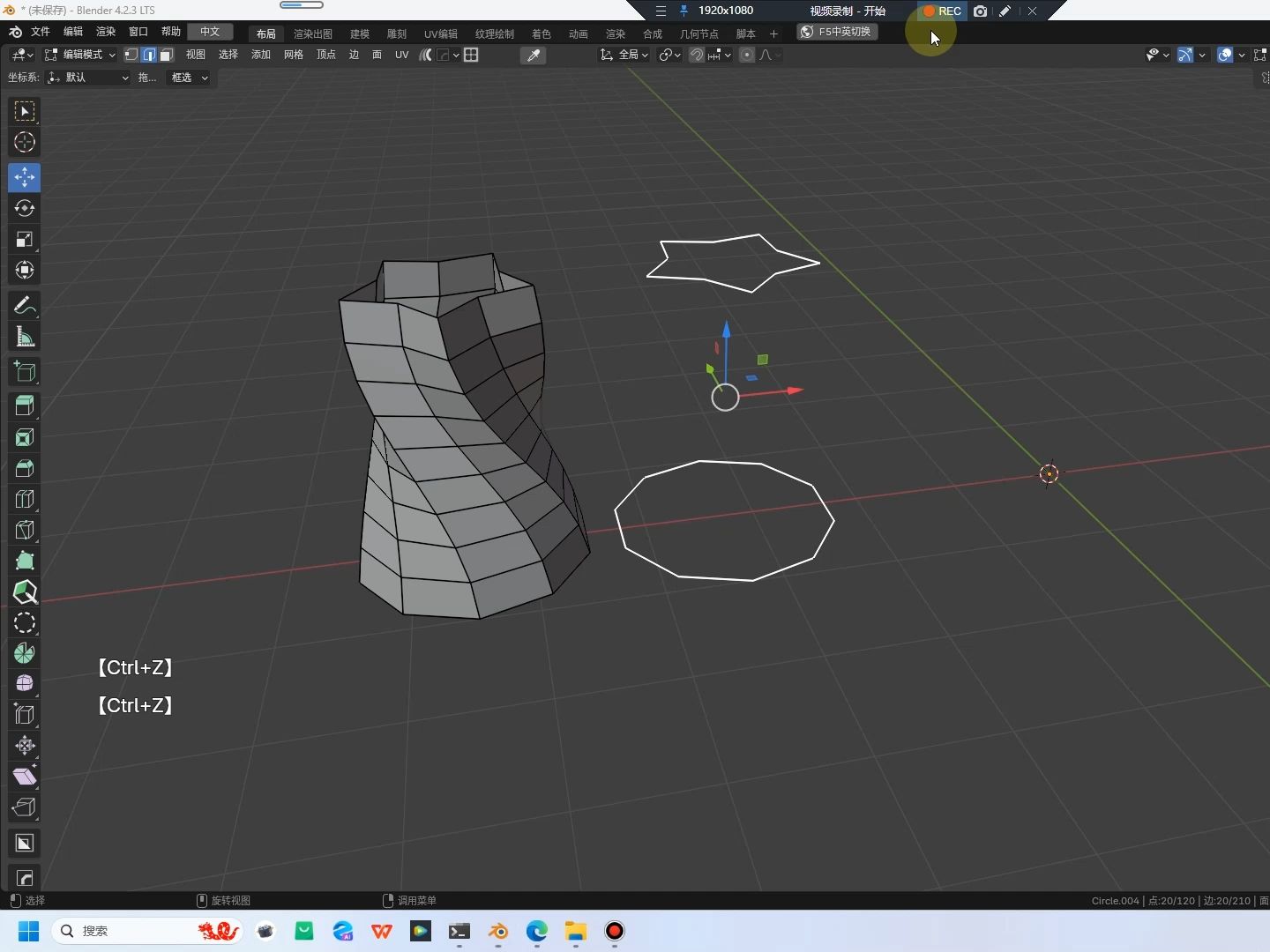Image resolution: width=1270 pixels, height=952 pixels.
Task: Open the 编辑模式 mode selector
Action: (79, 54)
